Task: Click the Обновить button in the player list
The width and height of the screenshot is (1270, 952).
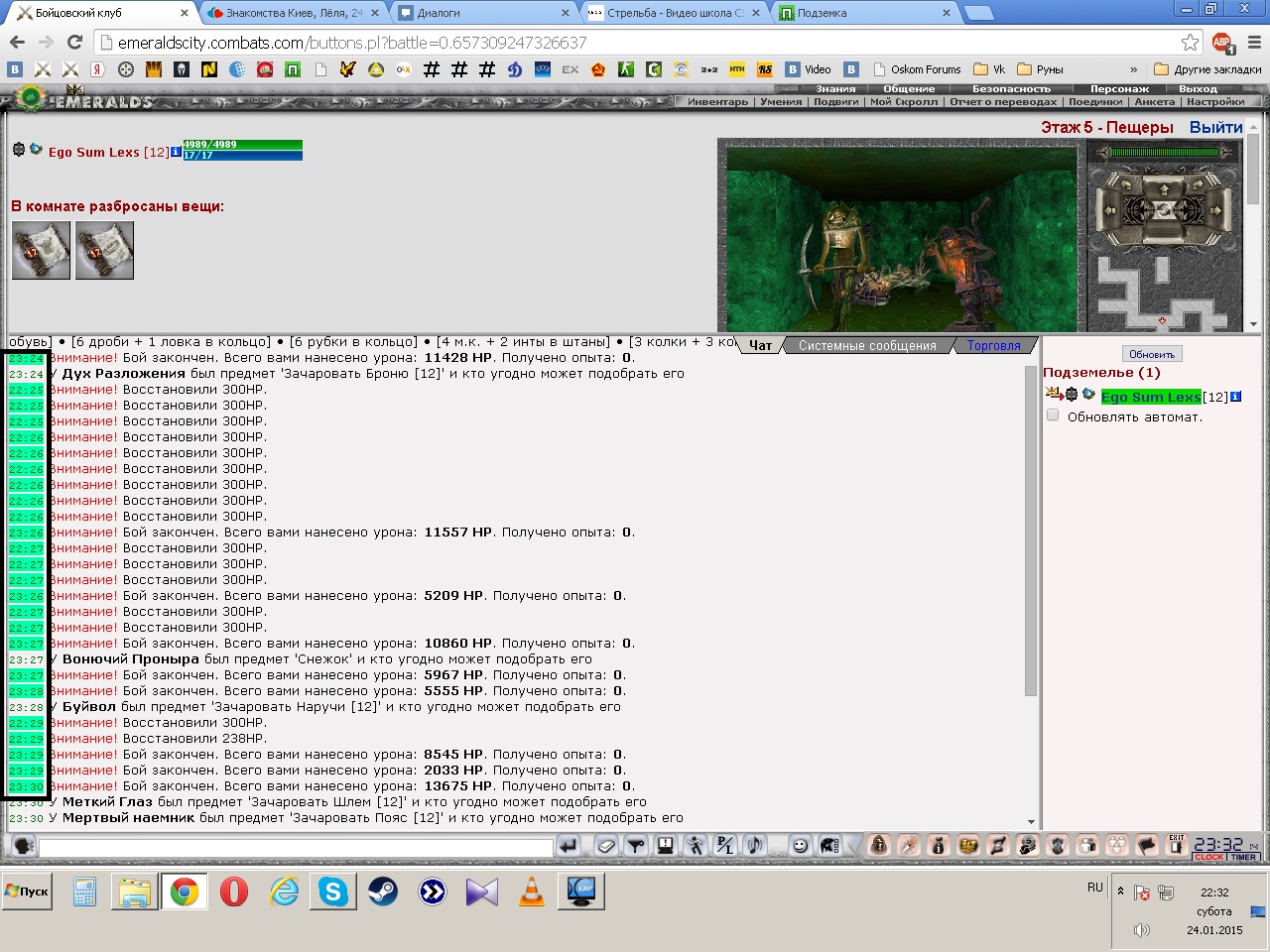Action: coord(1152,354)
